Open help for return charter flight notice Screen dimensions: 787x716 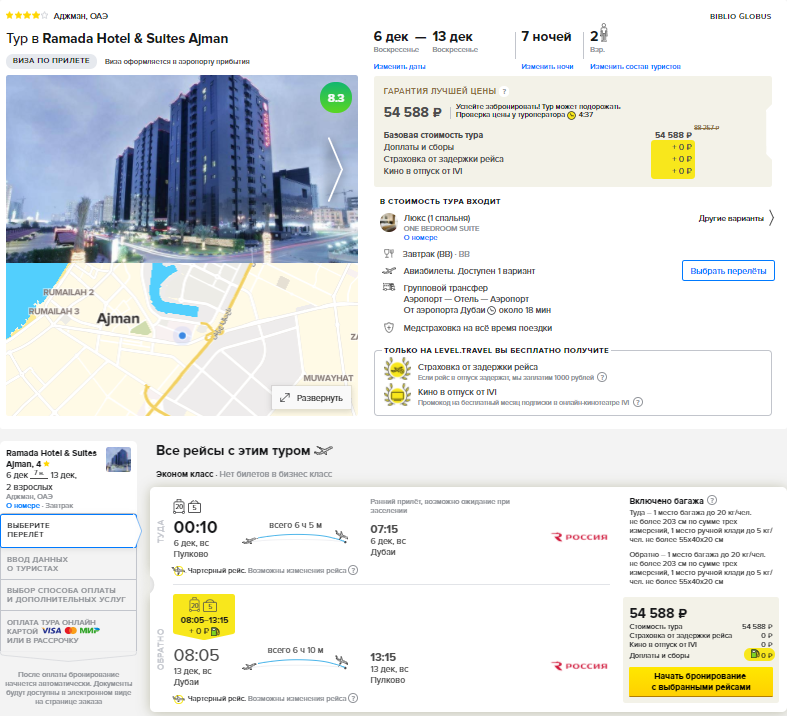(353, 698)
